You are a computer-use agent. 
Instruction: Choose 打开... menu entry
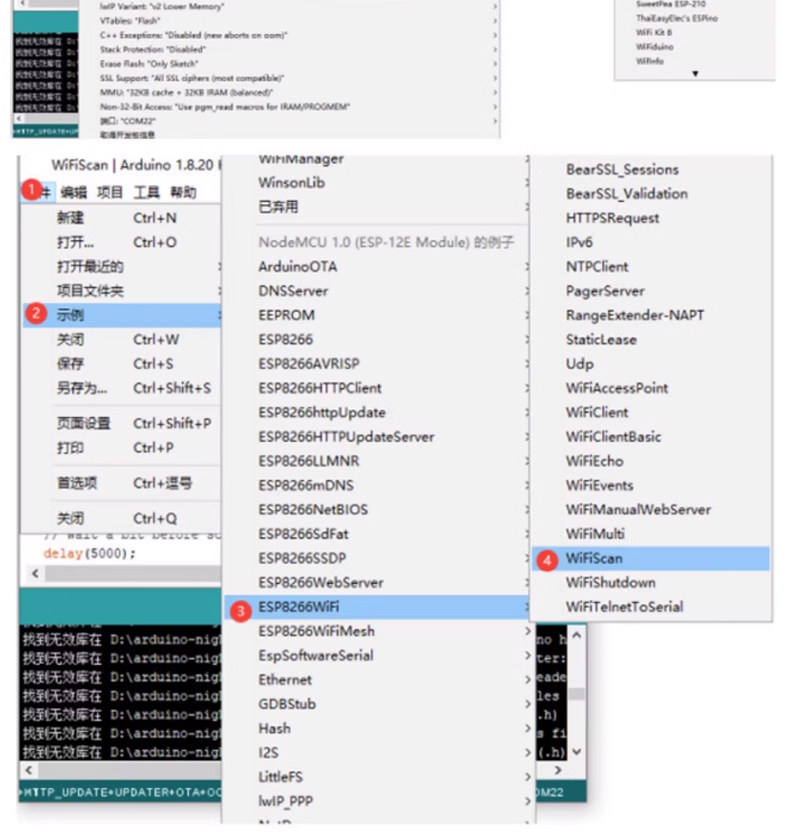122,242
